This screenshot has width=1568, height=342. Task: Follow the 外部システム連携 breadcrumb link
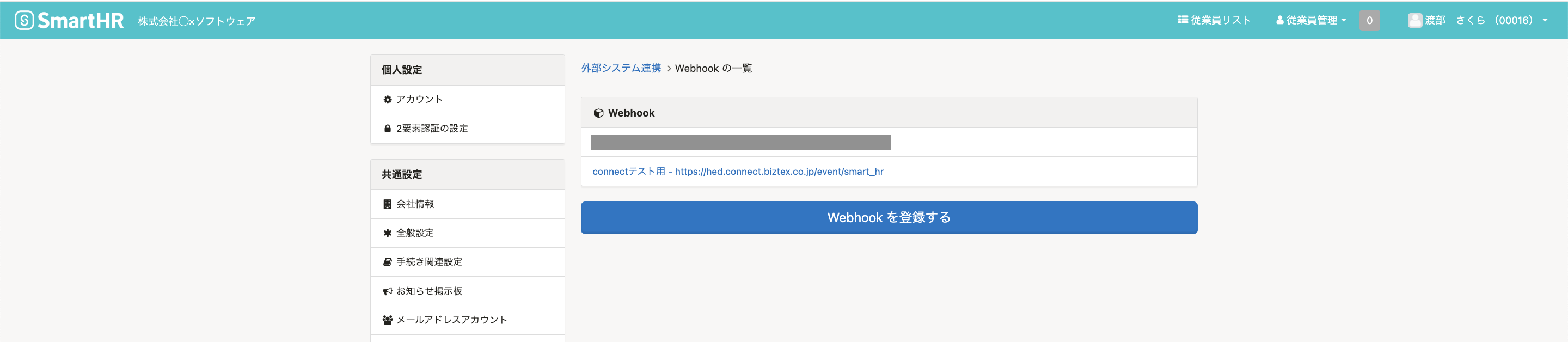pos(621,68)
